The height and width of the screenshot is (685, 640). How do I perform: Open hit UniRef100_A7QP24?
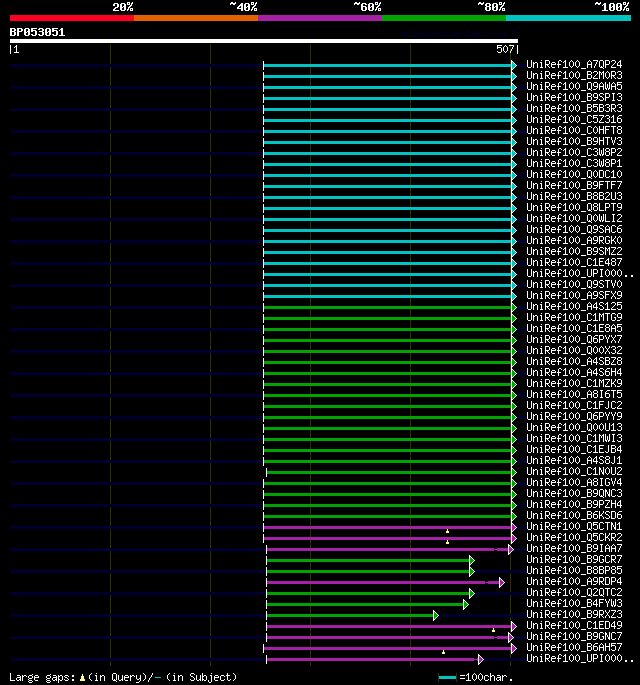[574, 64]
